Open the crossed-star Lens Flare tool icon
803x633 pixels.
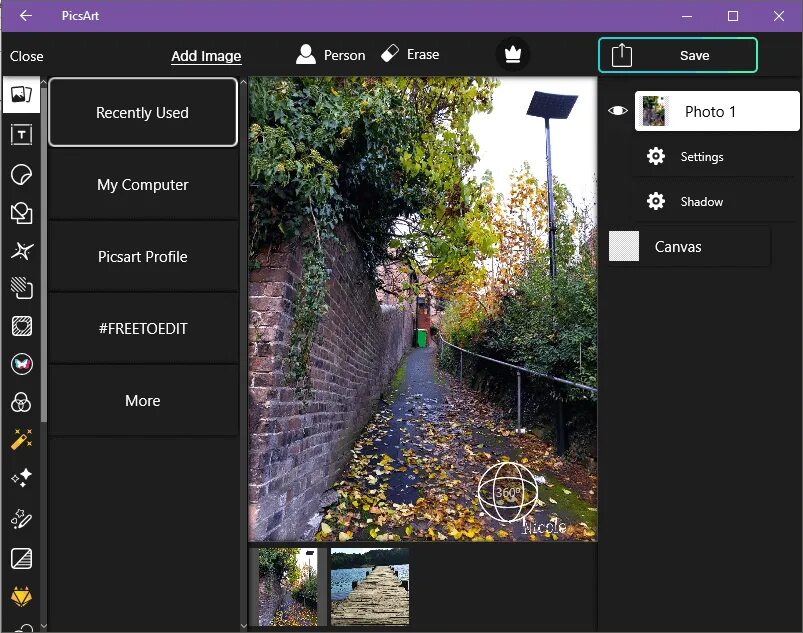coord(22,250)
